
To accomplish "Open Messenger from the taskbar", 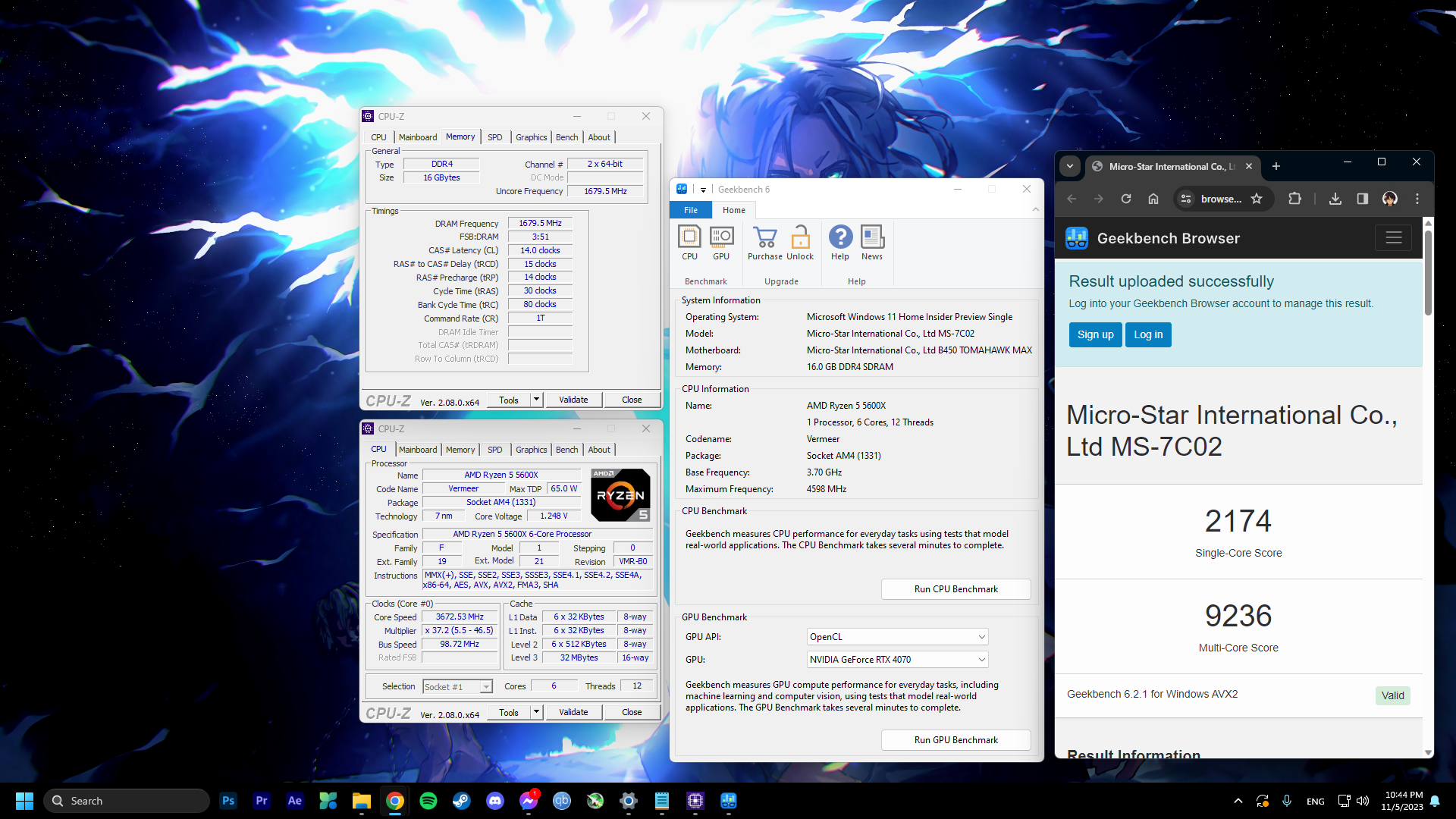I will [x=529, y=801].
